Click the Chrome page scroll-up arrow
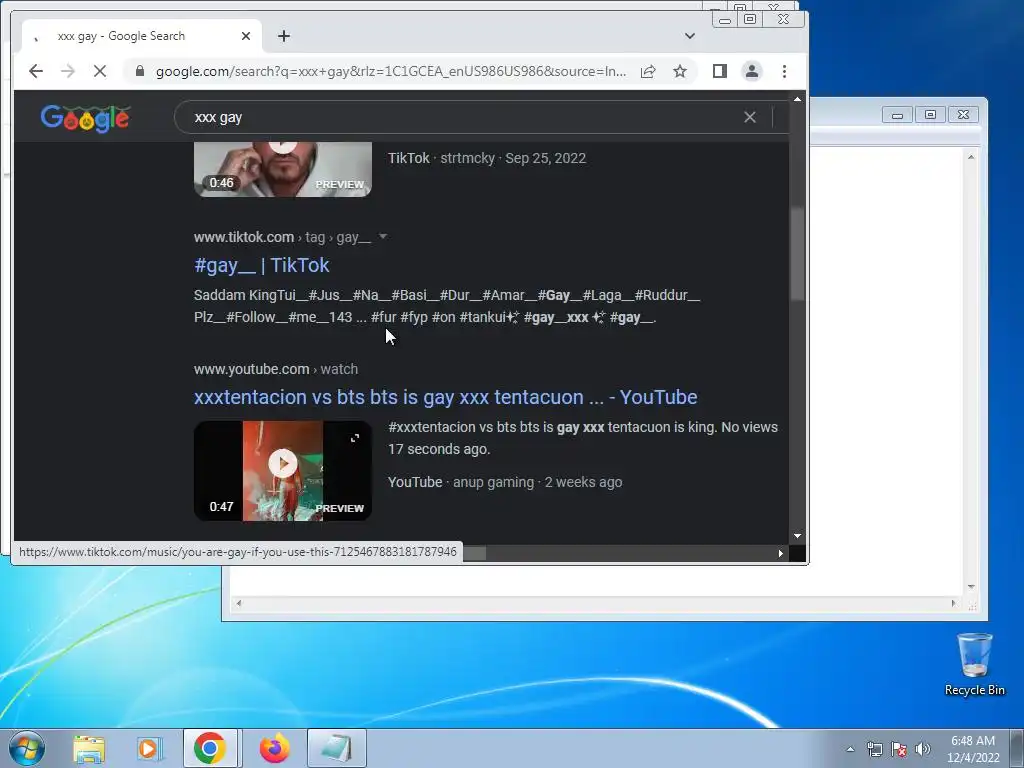This screenshot has height=768, width=1024. pyautogui.click(x=797, y=99)
